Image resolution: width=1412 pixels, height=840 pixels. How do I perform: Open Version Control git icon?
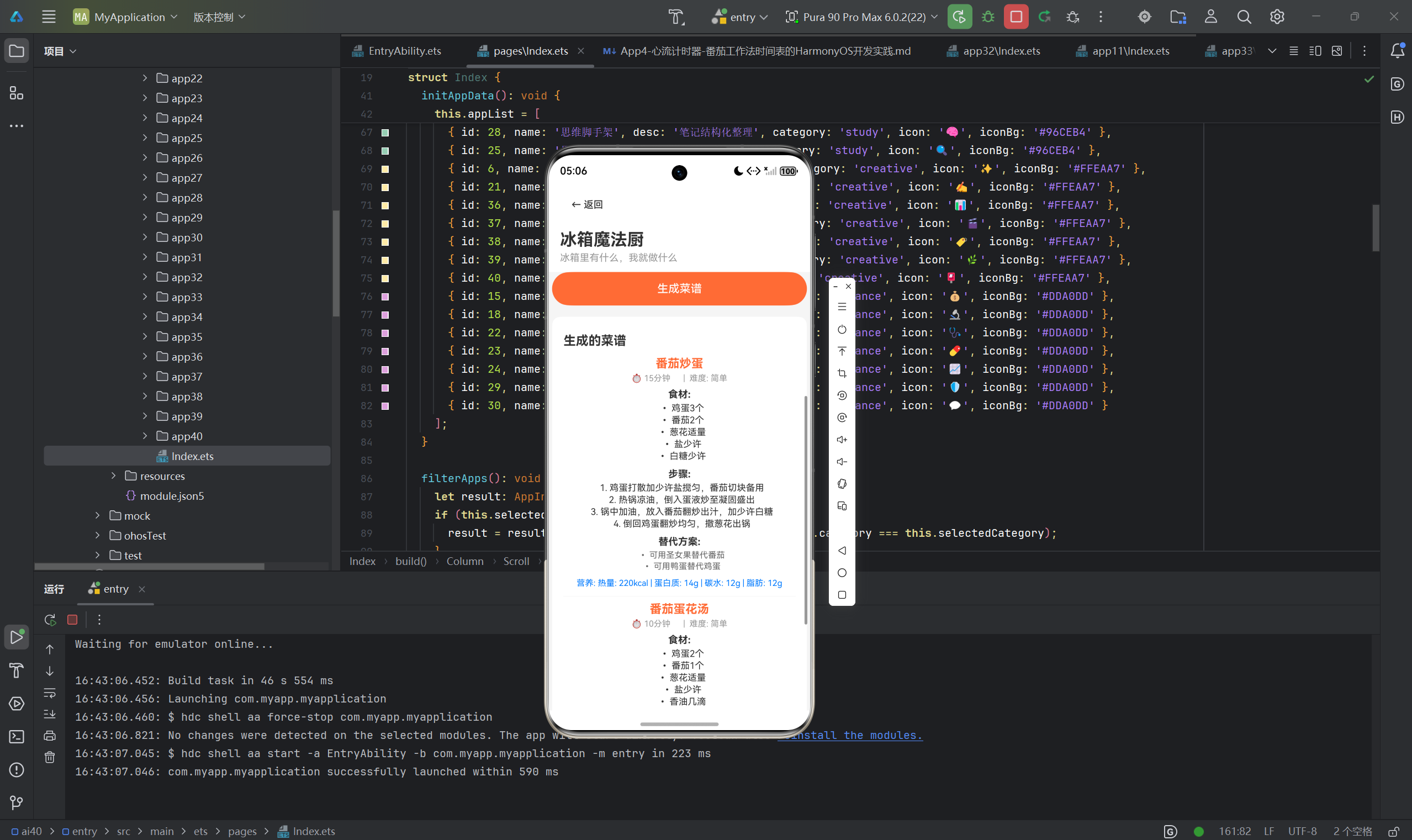[17, 802]
